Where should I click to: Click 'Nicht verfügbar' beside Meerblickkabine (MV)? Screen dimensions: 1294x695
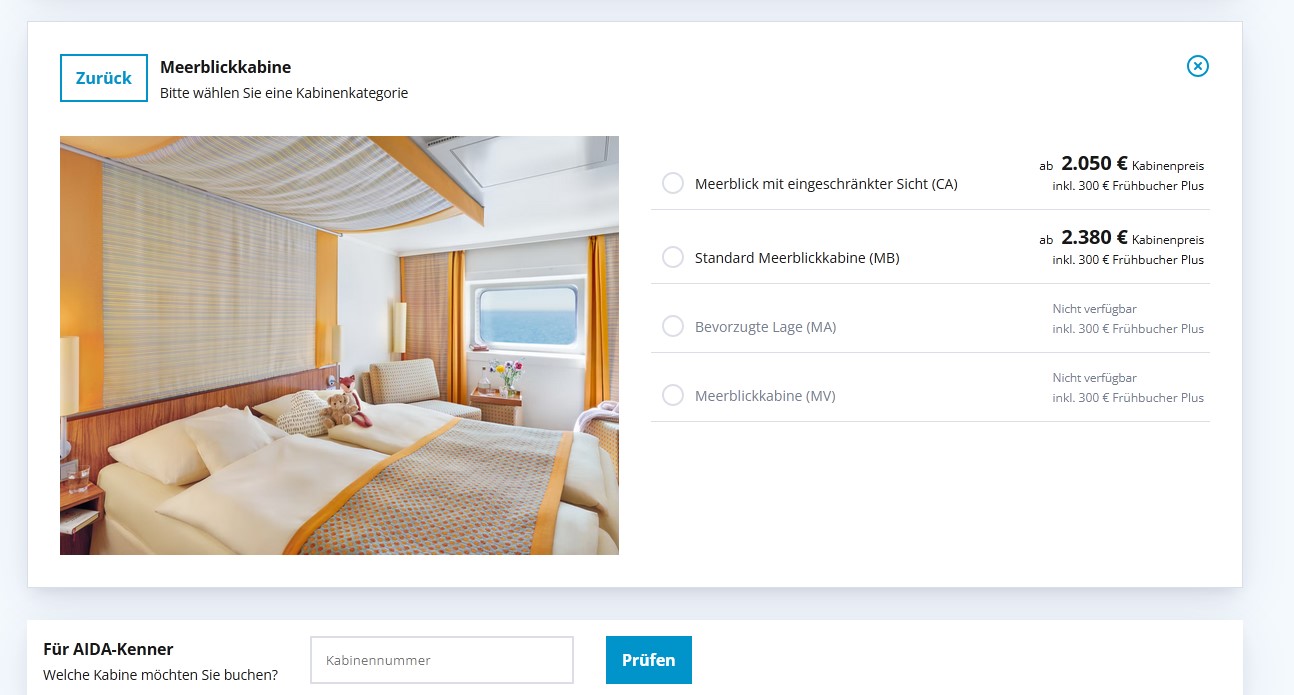[1094, 378]
